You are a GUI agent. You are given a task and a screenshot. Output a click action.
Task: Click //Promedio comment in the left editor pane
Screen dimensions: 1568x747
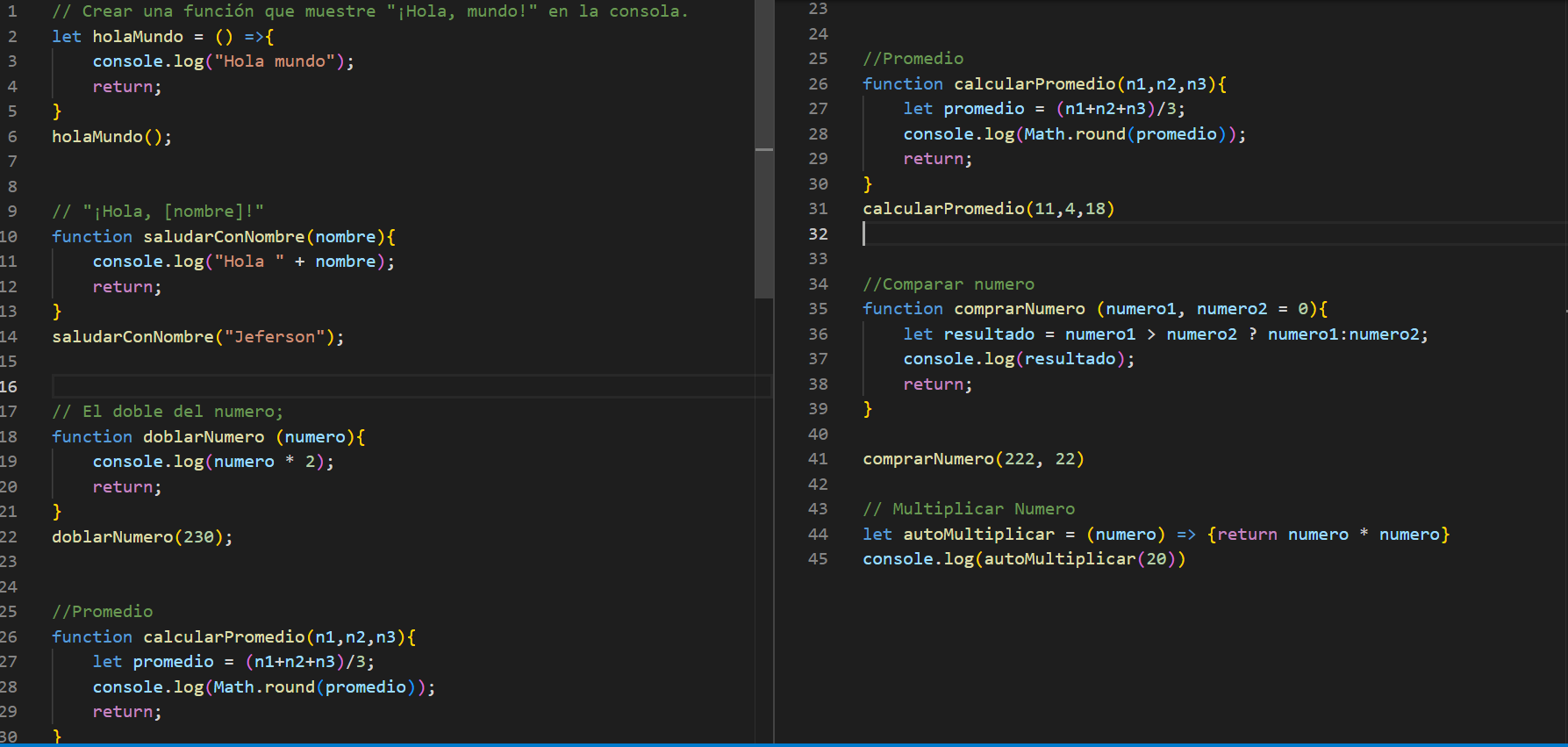point(102,612)
